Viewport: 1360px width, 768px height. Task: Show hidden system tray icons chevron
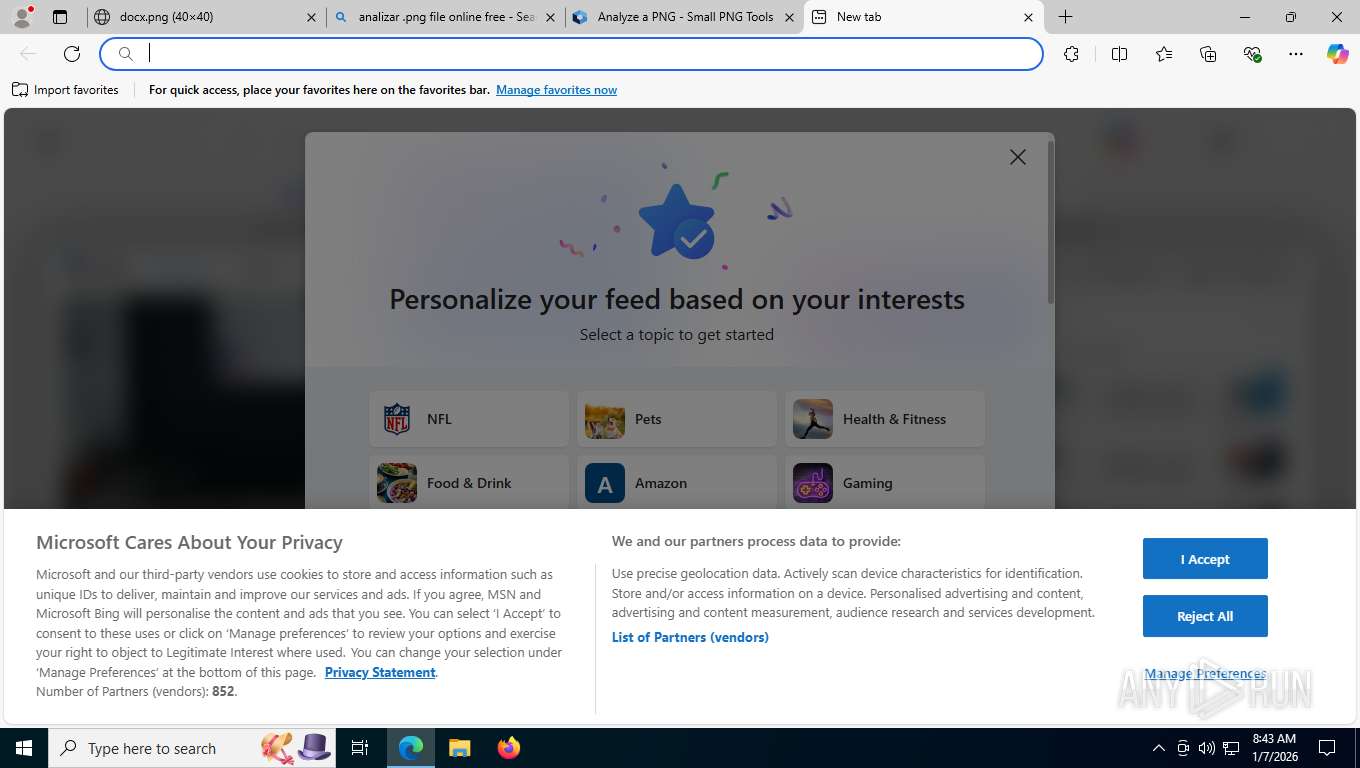tap(1158, 748)
